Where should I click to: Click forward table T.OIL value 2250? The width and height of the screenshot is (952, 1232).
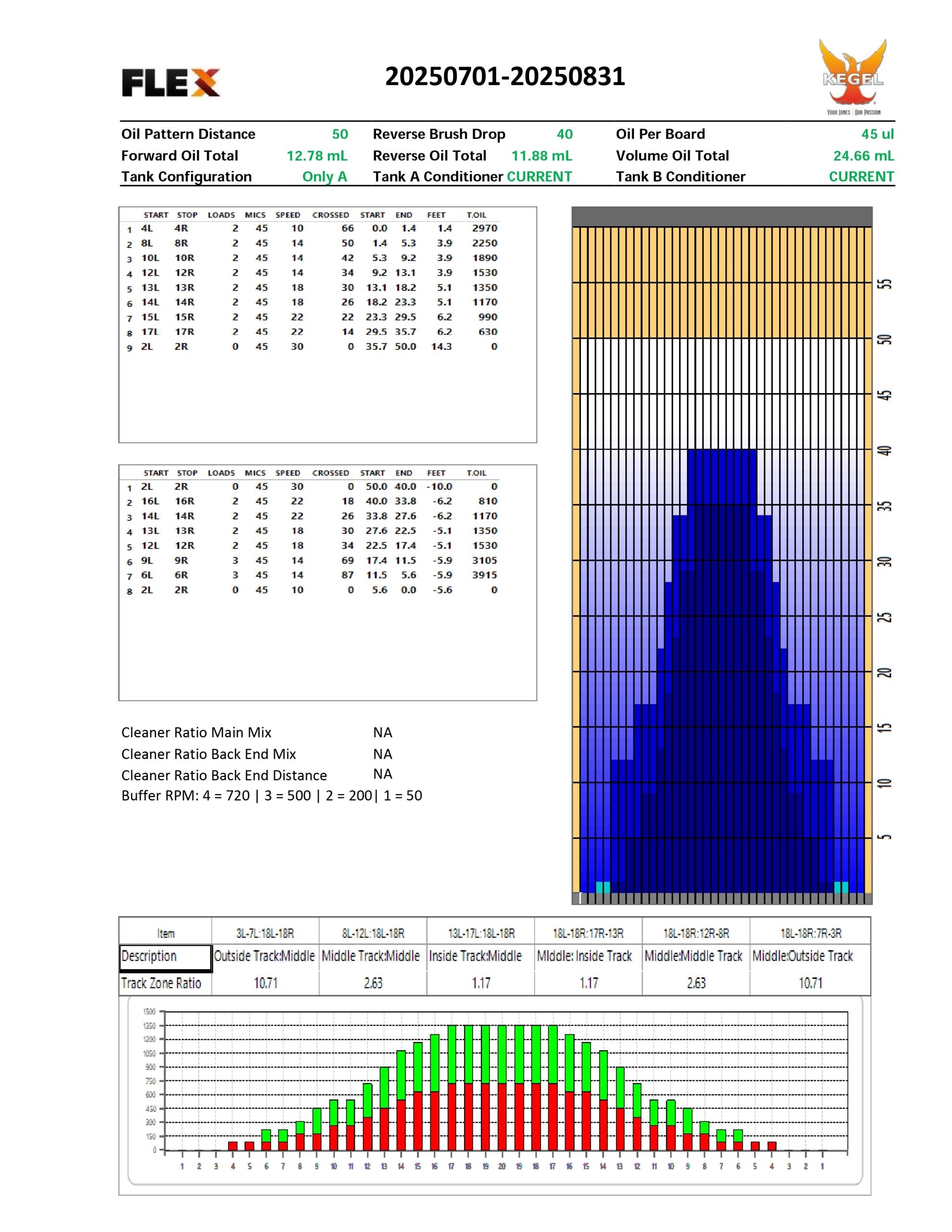tap(485, 243)
